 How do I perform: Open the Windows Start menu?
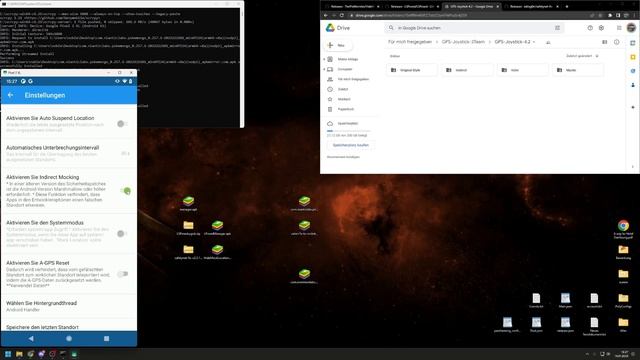[x=8, y=354]
